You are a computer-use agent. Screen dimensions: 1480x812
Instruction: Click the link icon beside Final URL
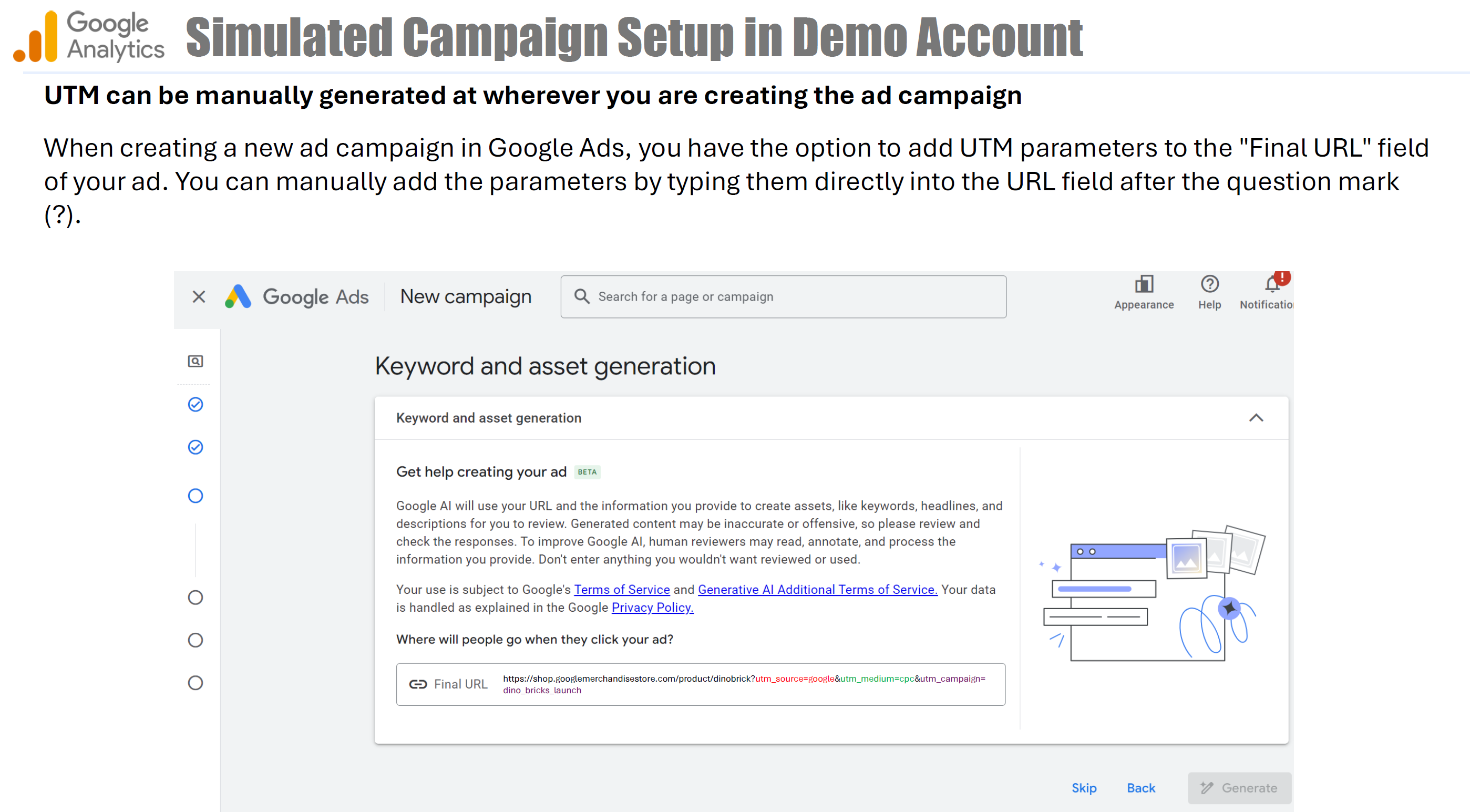[418, 684]
